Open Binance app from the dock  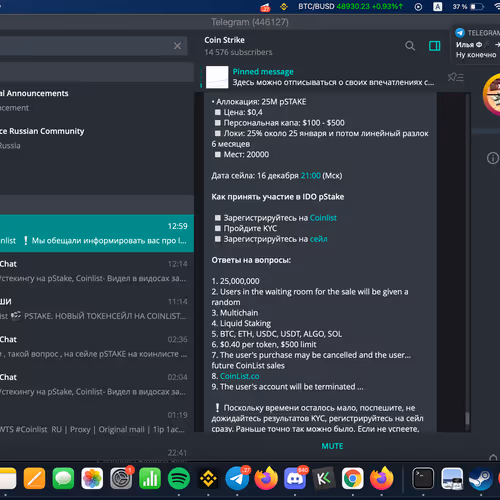click(208, 479)
